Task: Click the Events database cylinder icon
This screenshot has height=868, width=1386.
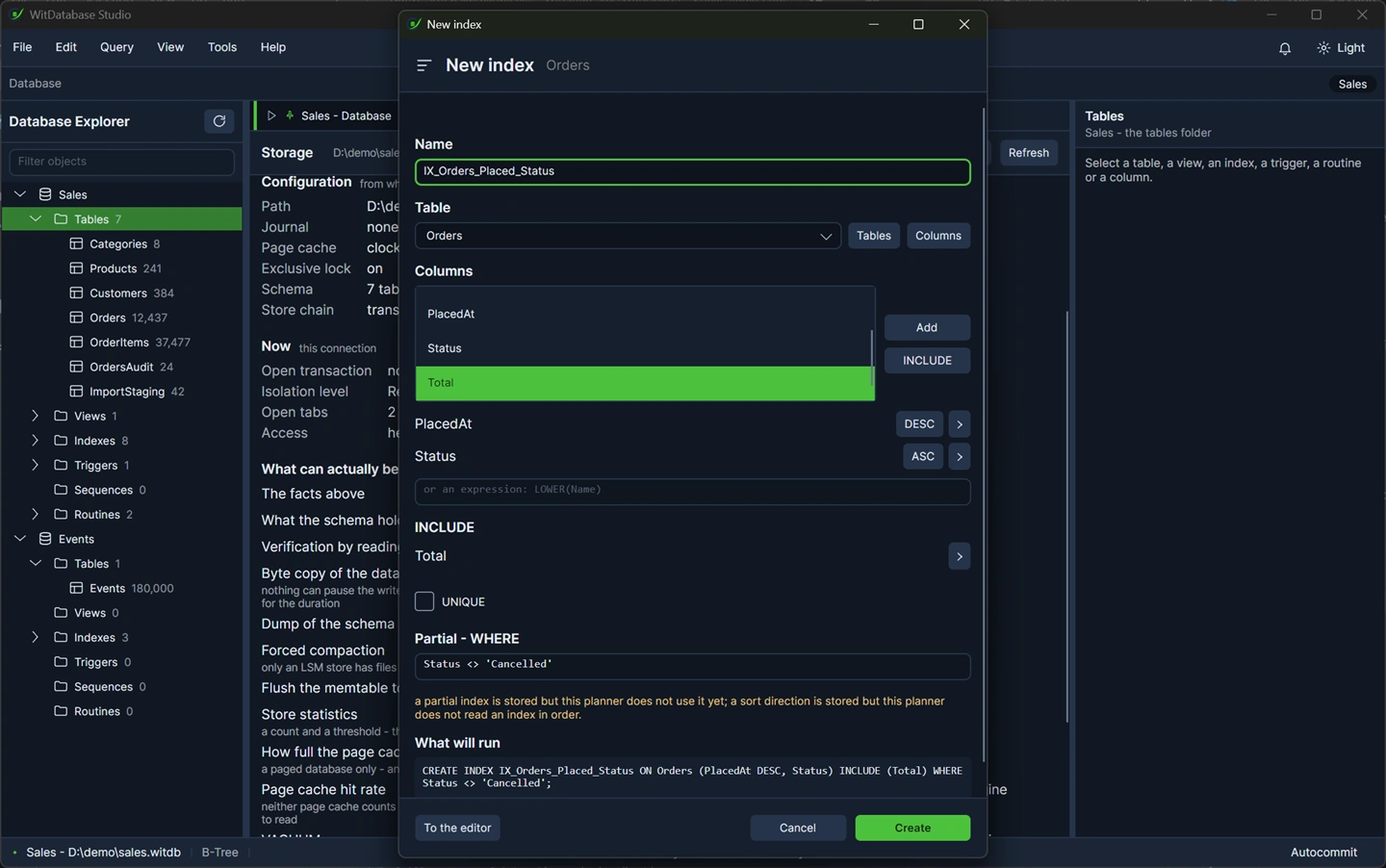Action: (x=45, y=539)
